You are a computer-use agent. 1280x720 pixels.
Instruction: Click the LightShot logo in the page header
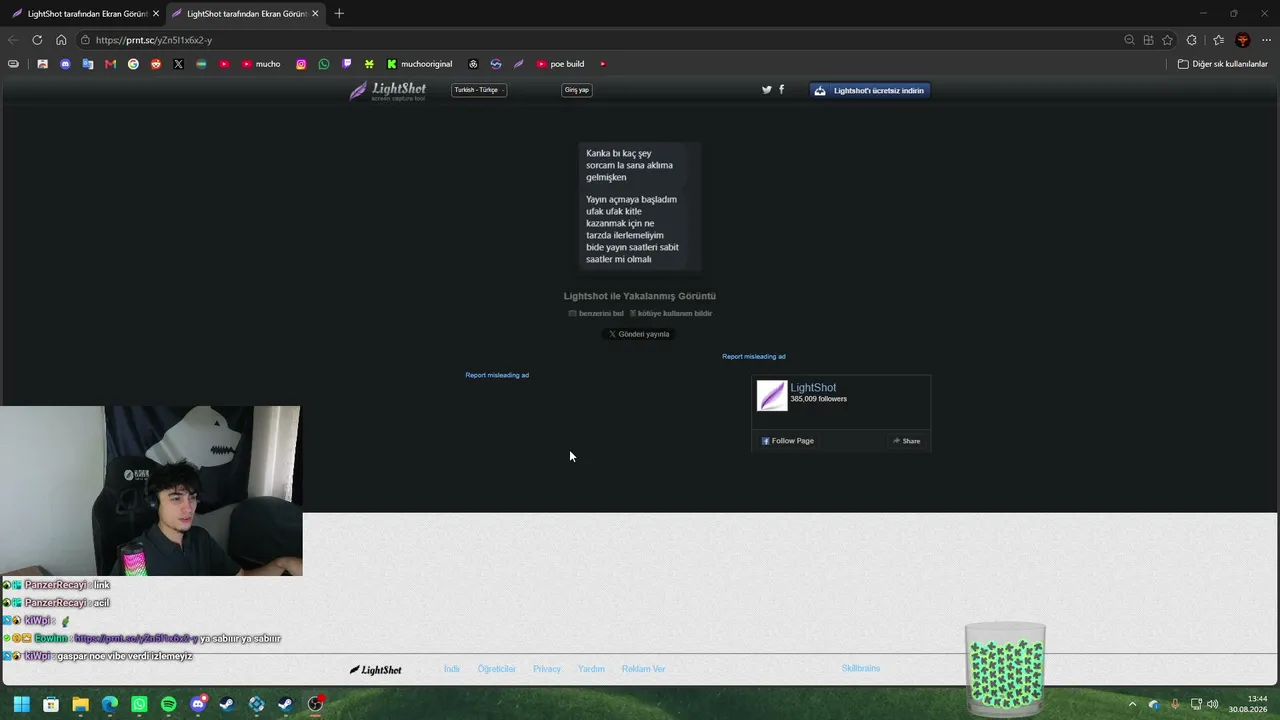(x=388, y=91)
